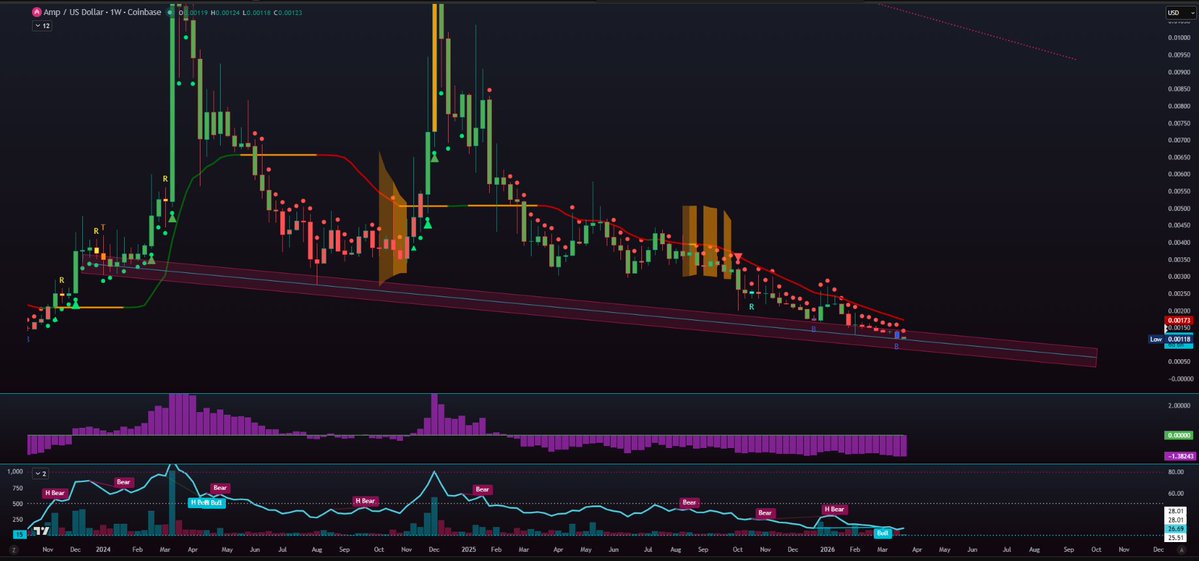The width and height of the screenshot is (1199, 561).
Task: Click the Amp coin logo icon
Action: coord(37,12)
